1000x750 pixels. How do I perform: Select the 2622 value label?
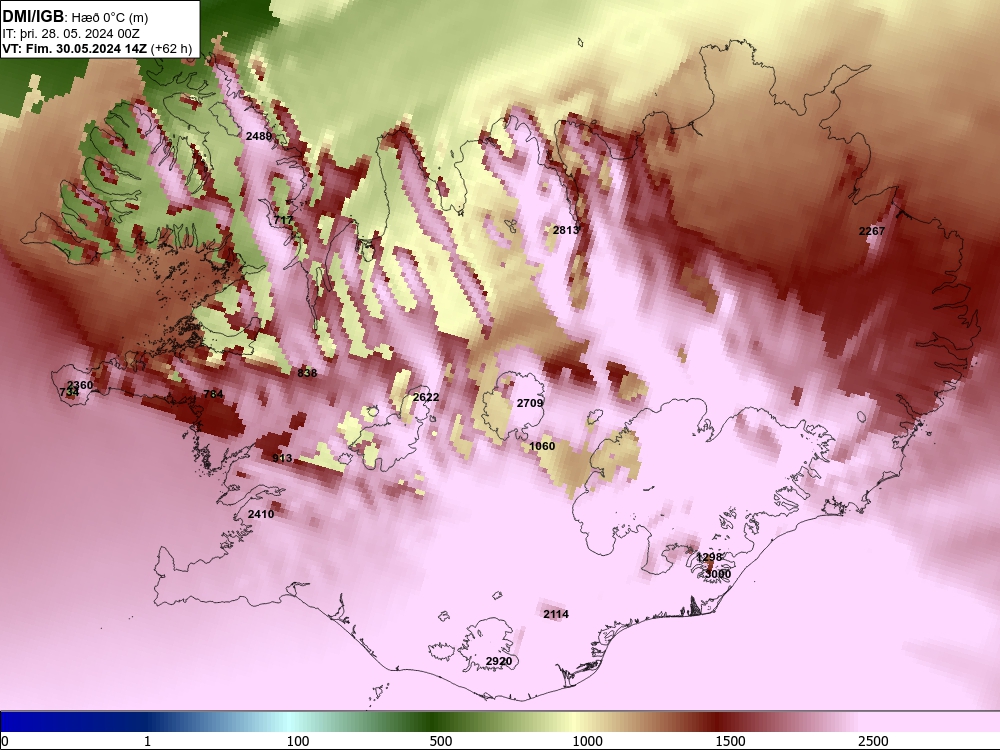pos(426,397)
